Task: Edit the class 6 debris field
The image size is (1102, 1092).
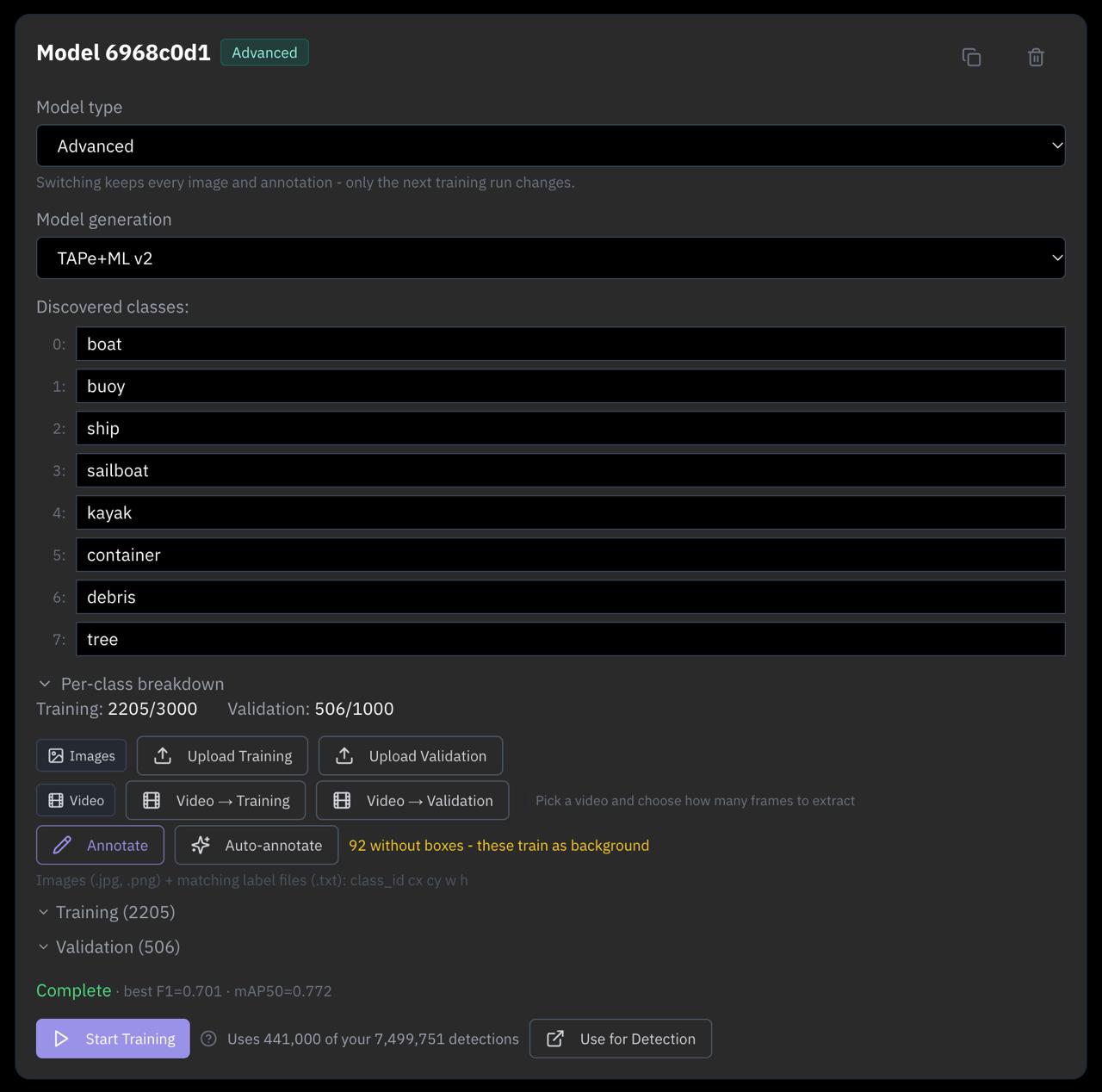Action: click(x=571, y=597)
